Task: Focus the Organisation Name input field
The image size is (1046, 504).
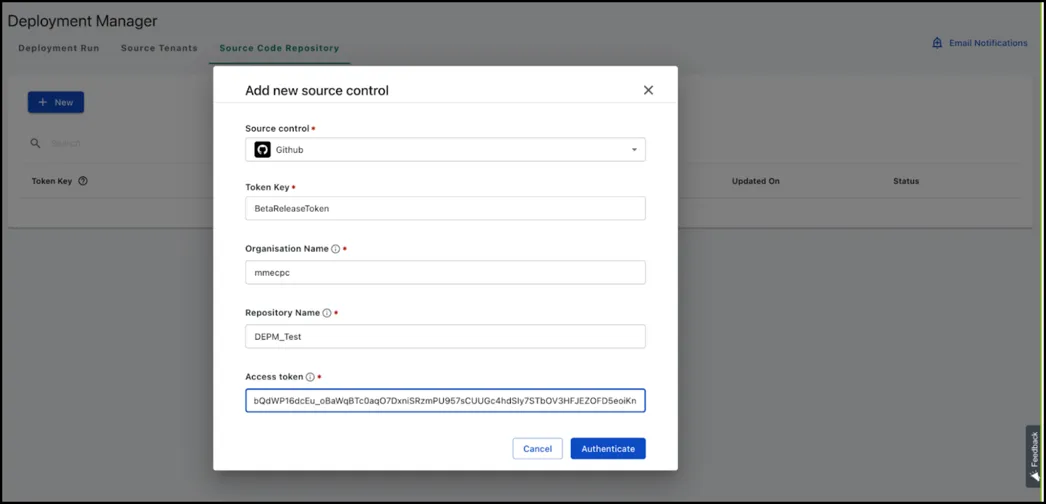Action: [x=445, y=272]
